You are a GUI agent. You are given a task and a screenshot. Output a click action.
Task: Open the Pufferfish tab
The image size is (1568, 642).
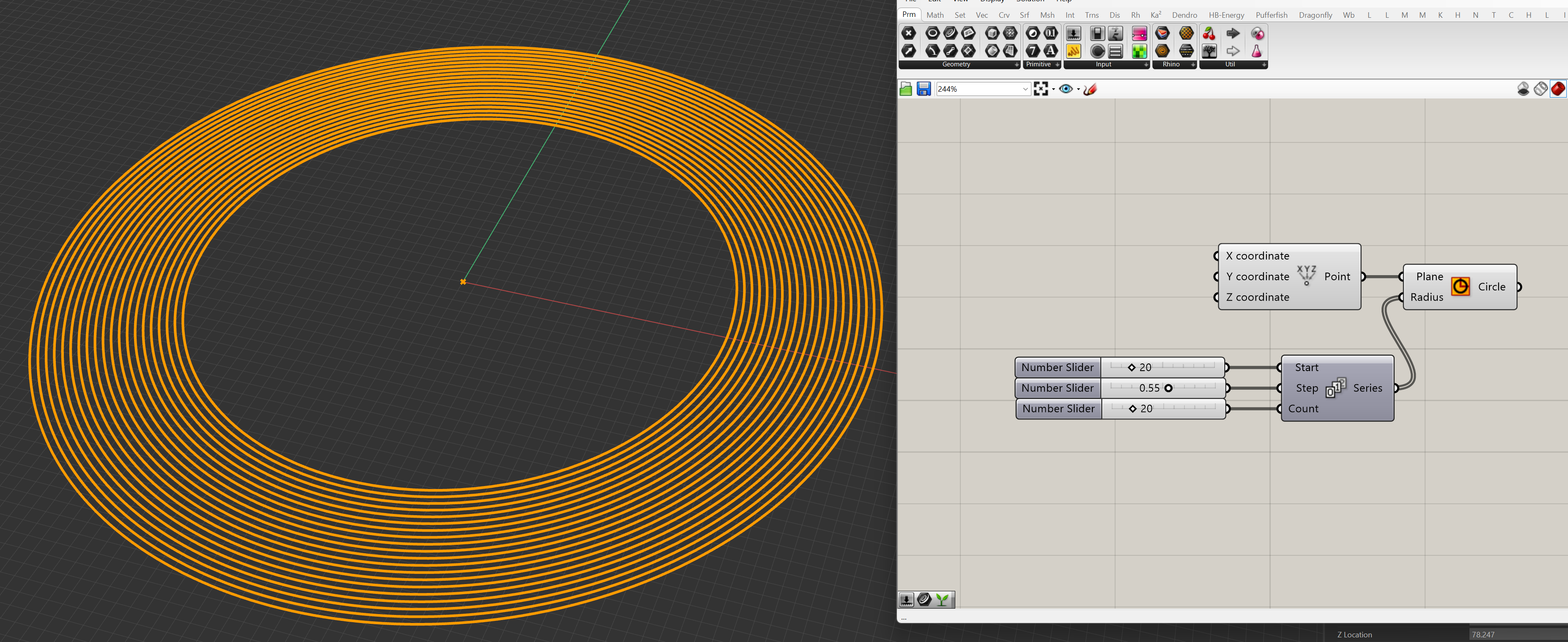click(x=1272, y=15)
